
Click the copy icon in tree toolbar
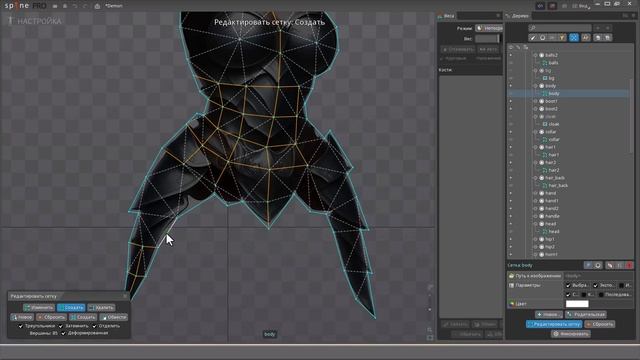[598, 38]
